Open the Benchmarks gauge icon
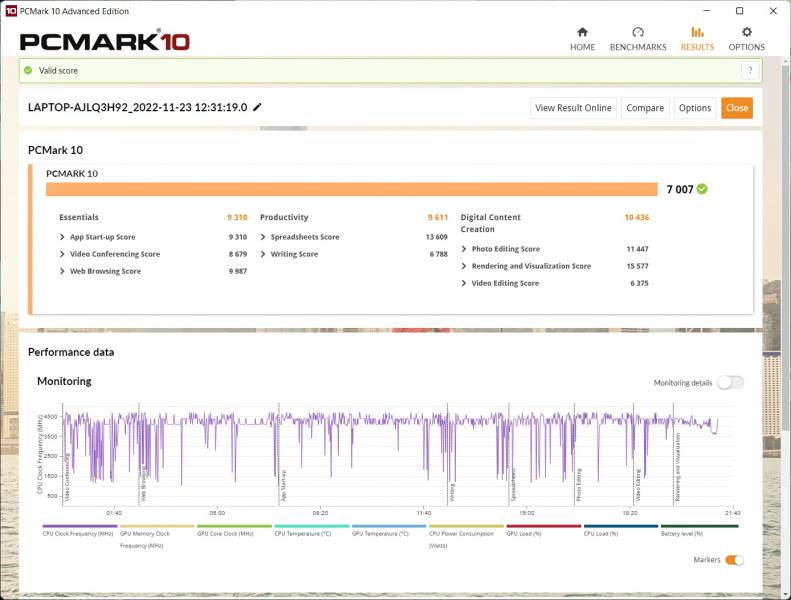 (x=638, y=32)
